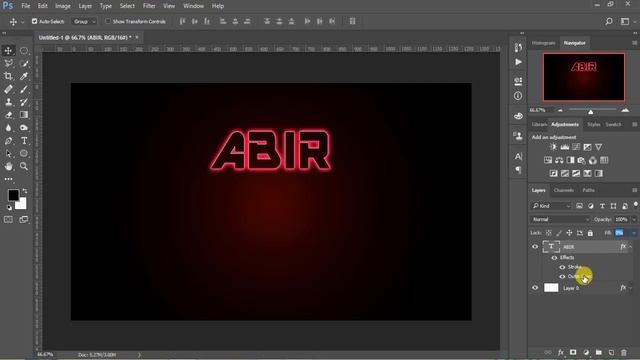Hide the Outer Glow effect

[562, 276]
